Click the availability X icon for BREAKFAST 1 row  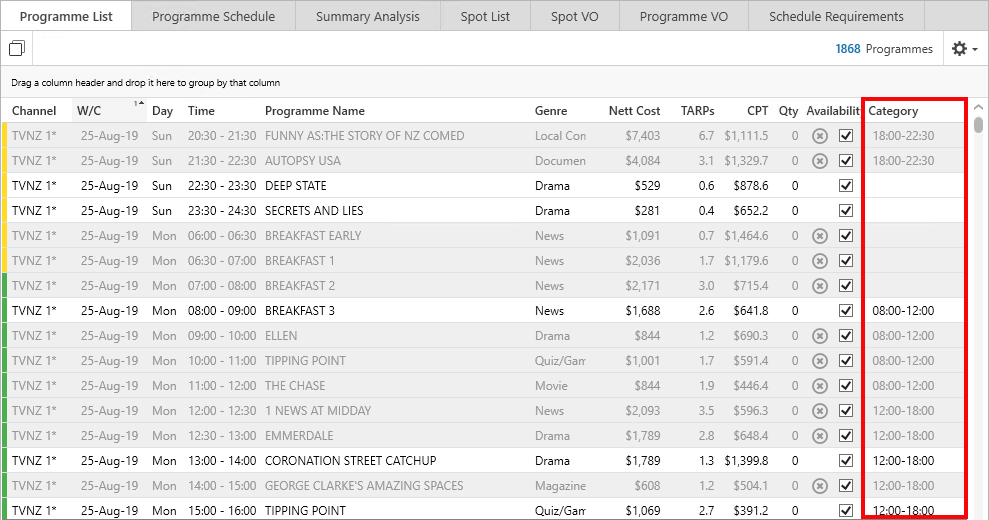coord(819,261)
